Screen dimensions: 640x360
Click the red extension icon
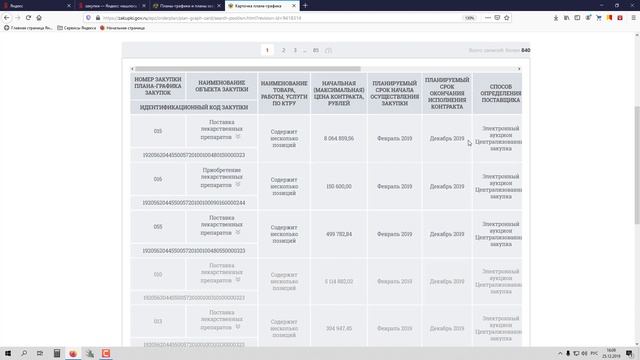pos(620,18)
